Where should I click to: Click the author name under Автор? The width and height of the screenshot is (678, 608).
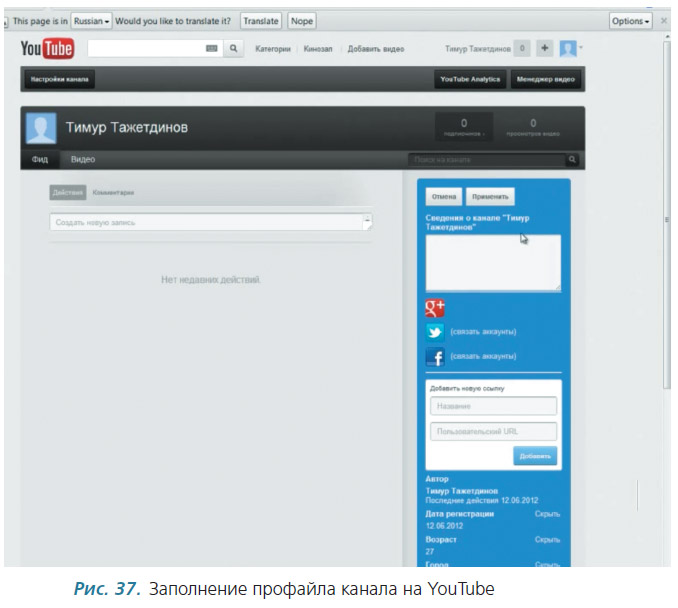[462, 491]
